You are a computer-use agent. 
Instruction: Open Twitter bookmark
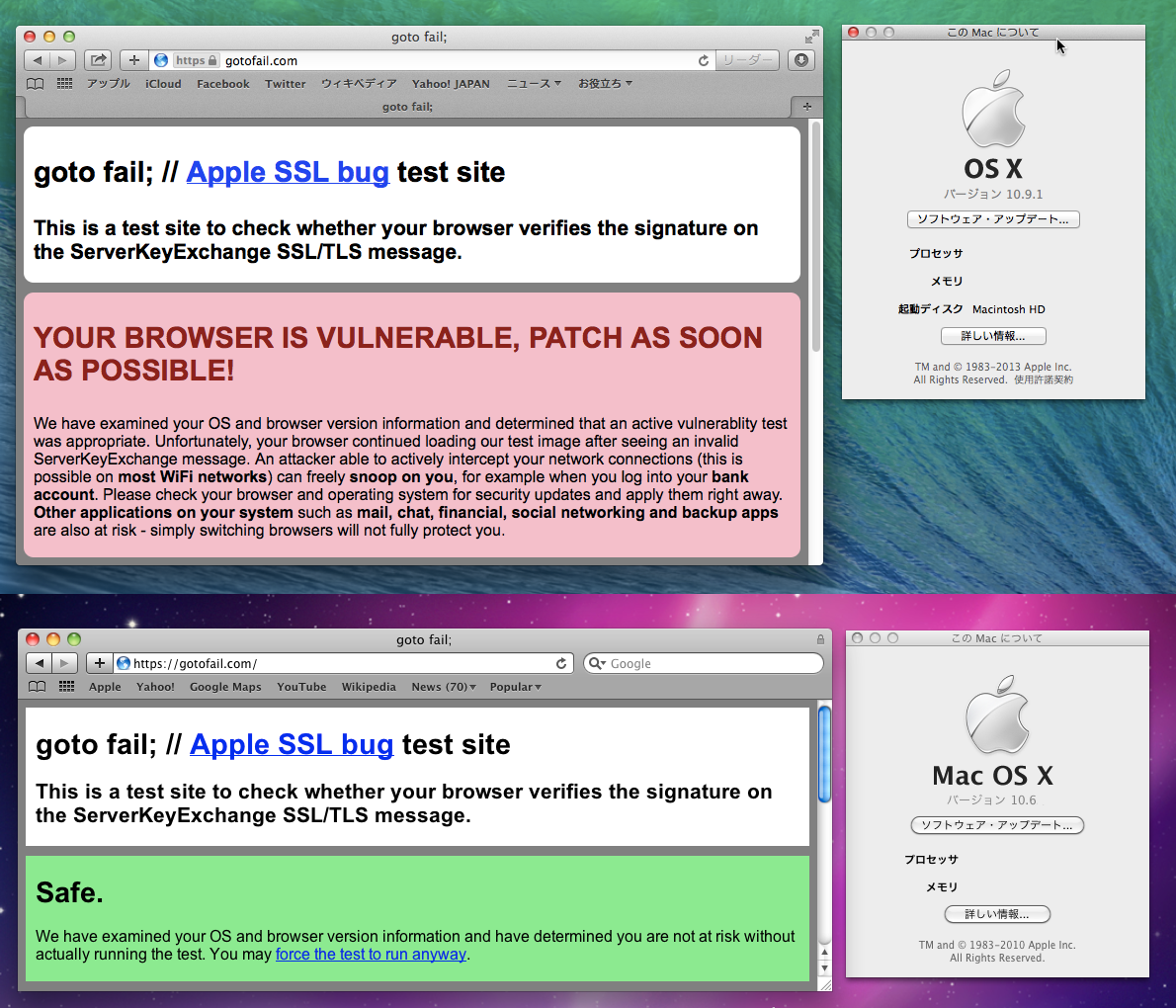point(285,84)
